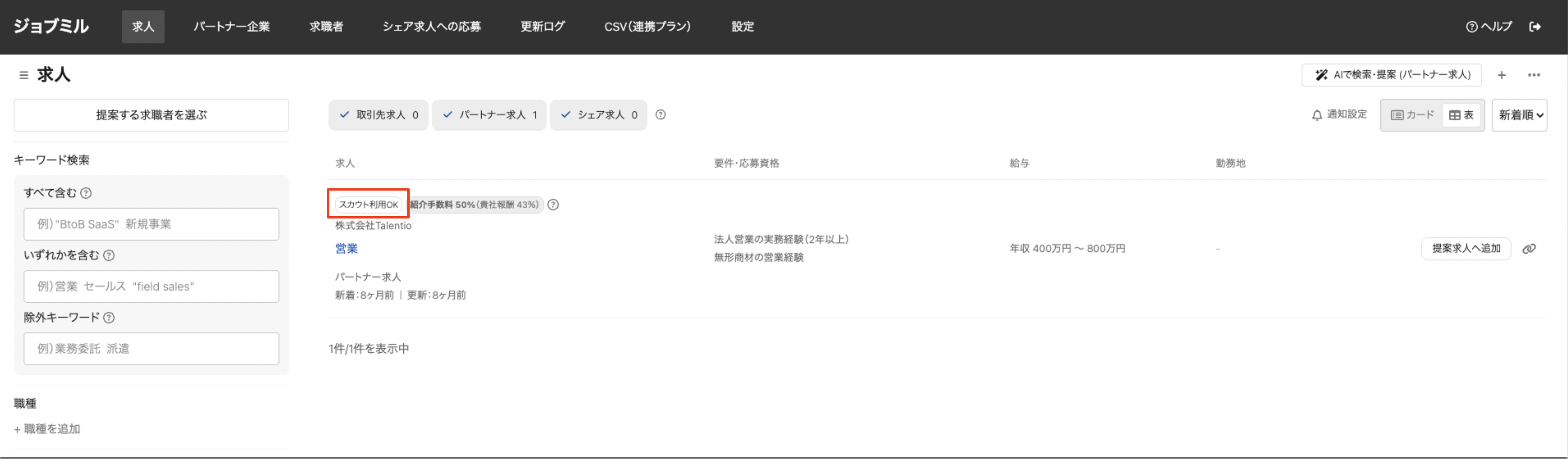Click 提案求人へ追加 button
This screenshot has height=459, width=1568.
click(1466, 248)
